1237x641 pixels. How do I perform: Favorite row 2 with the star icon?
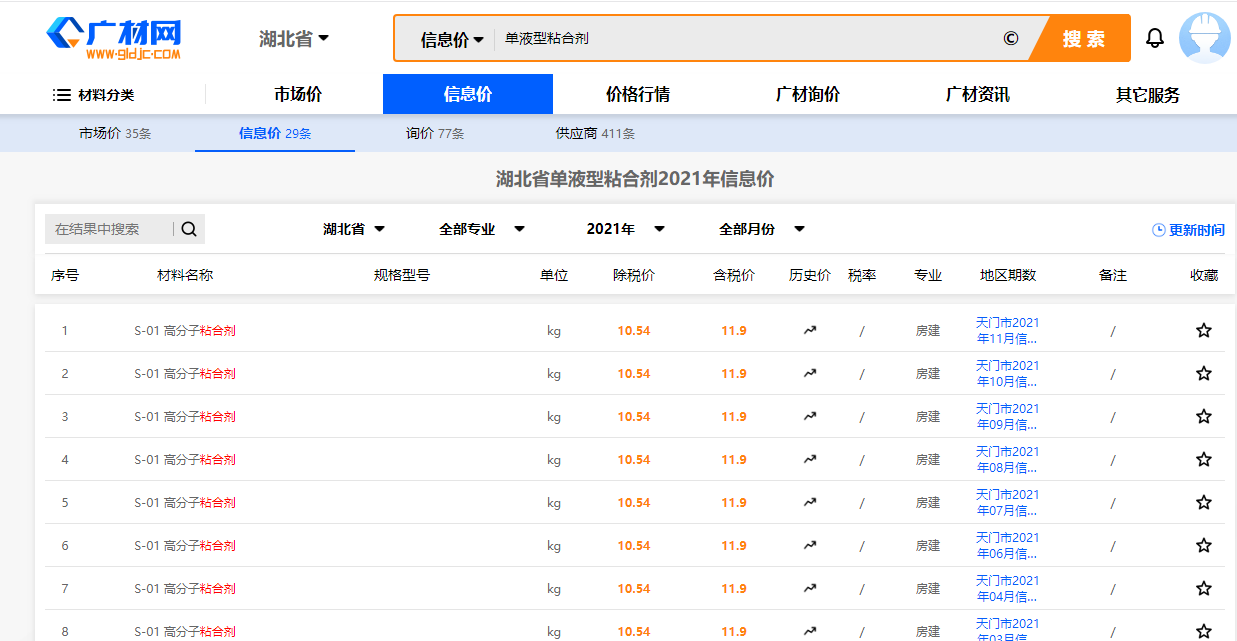click(1204, 373)
